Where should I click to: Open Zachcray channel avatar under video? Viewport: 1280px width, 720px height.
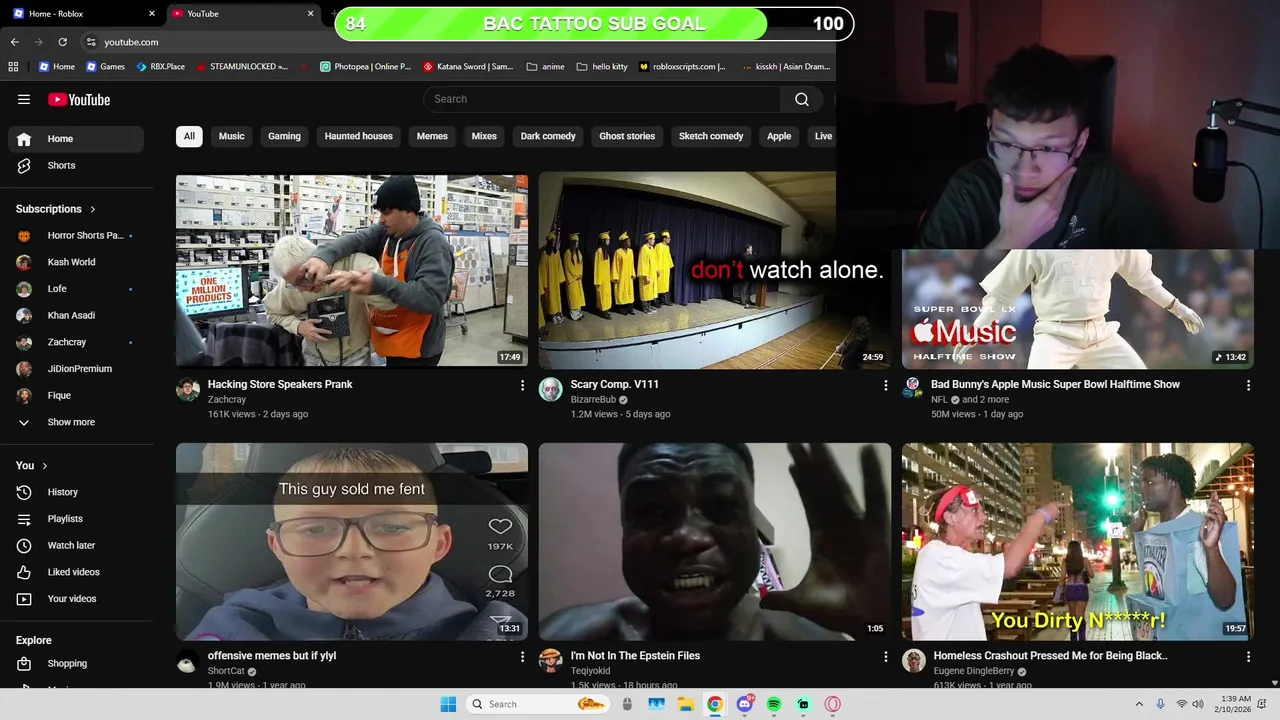point(188,389)
